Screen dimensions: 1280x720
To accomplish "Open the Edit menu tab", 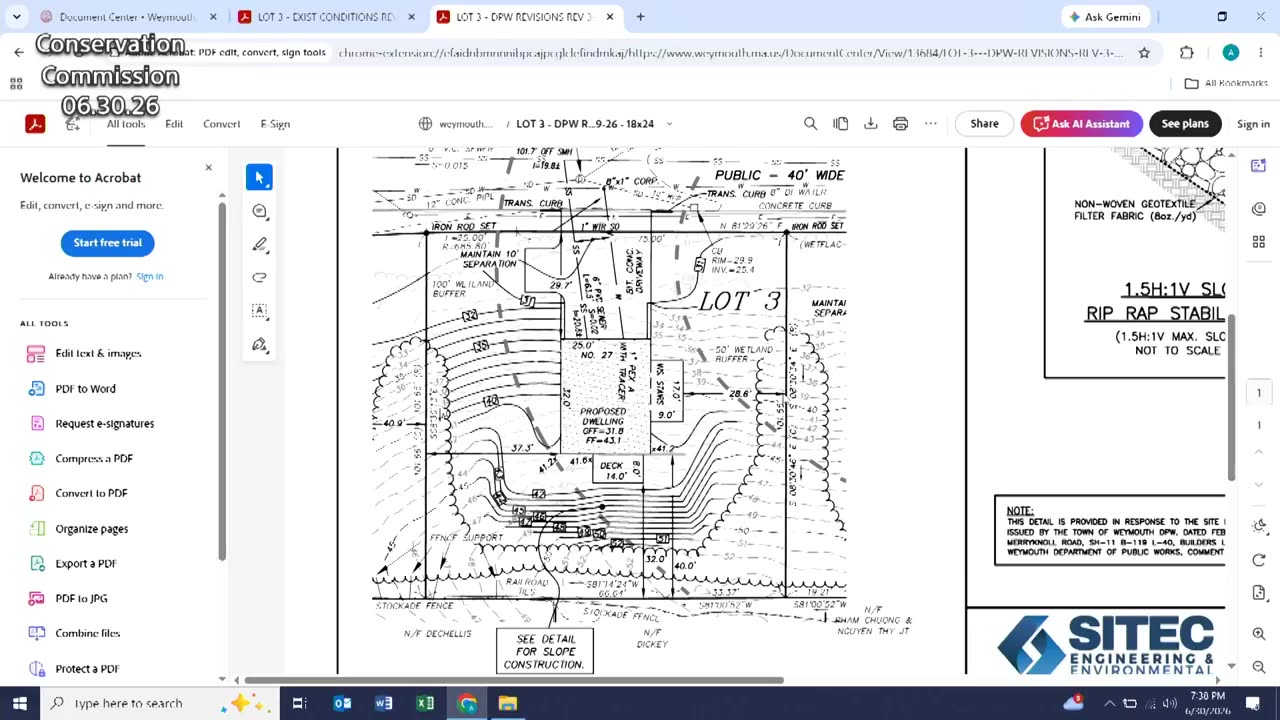I will click(174, 124).
